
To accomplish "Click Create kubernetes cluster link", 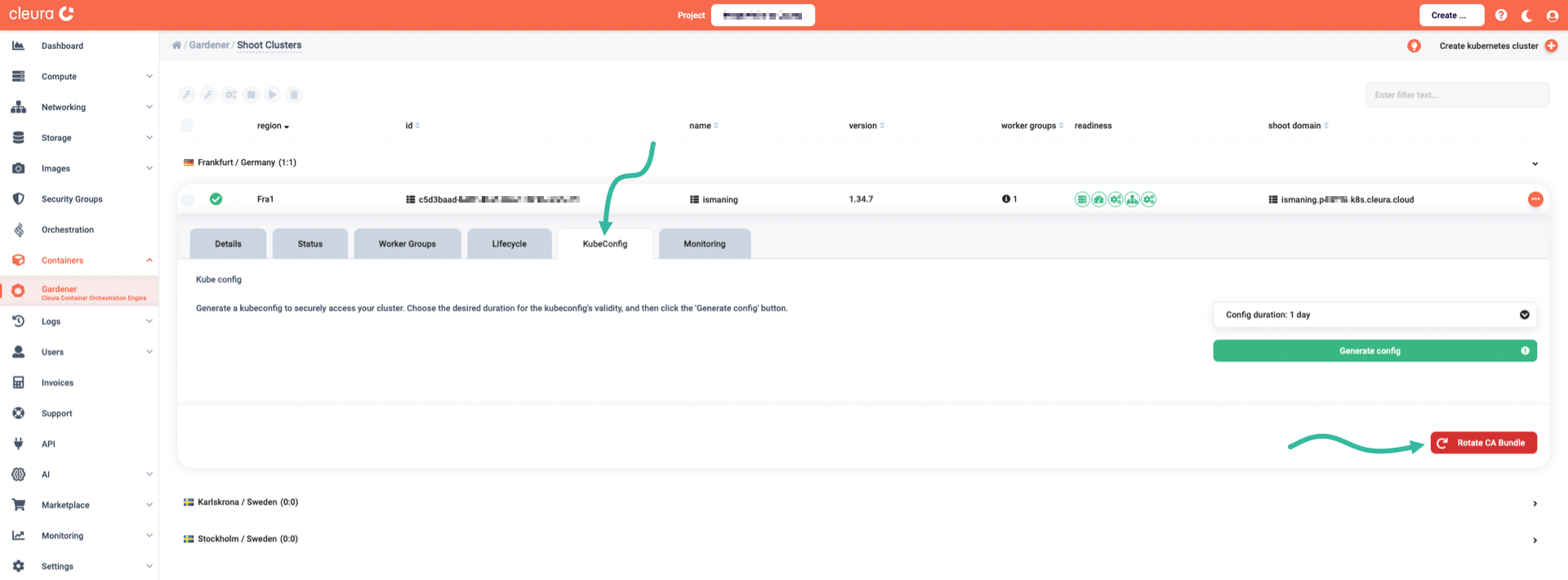I will click(x=1488, y=46).
